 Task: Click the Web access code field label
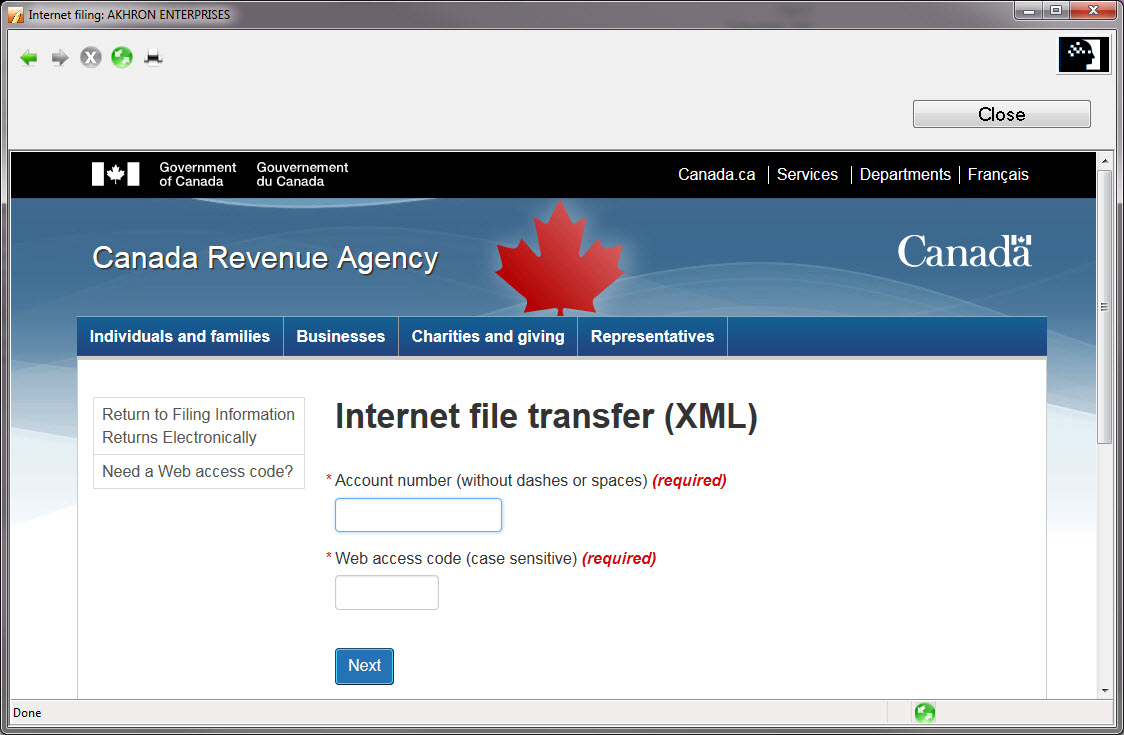[x=456, y=559]
